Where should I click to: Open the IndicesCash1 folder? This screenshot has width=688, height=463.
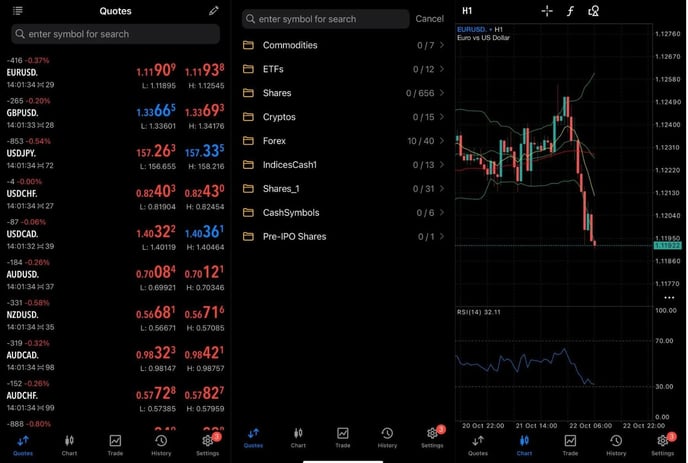[x=344, y=165]
